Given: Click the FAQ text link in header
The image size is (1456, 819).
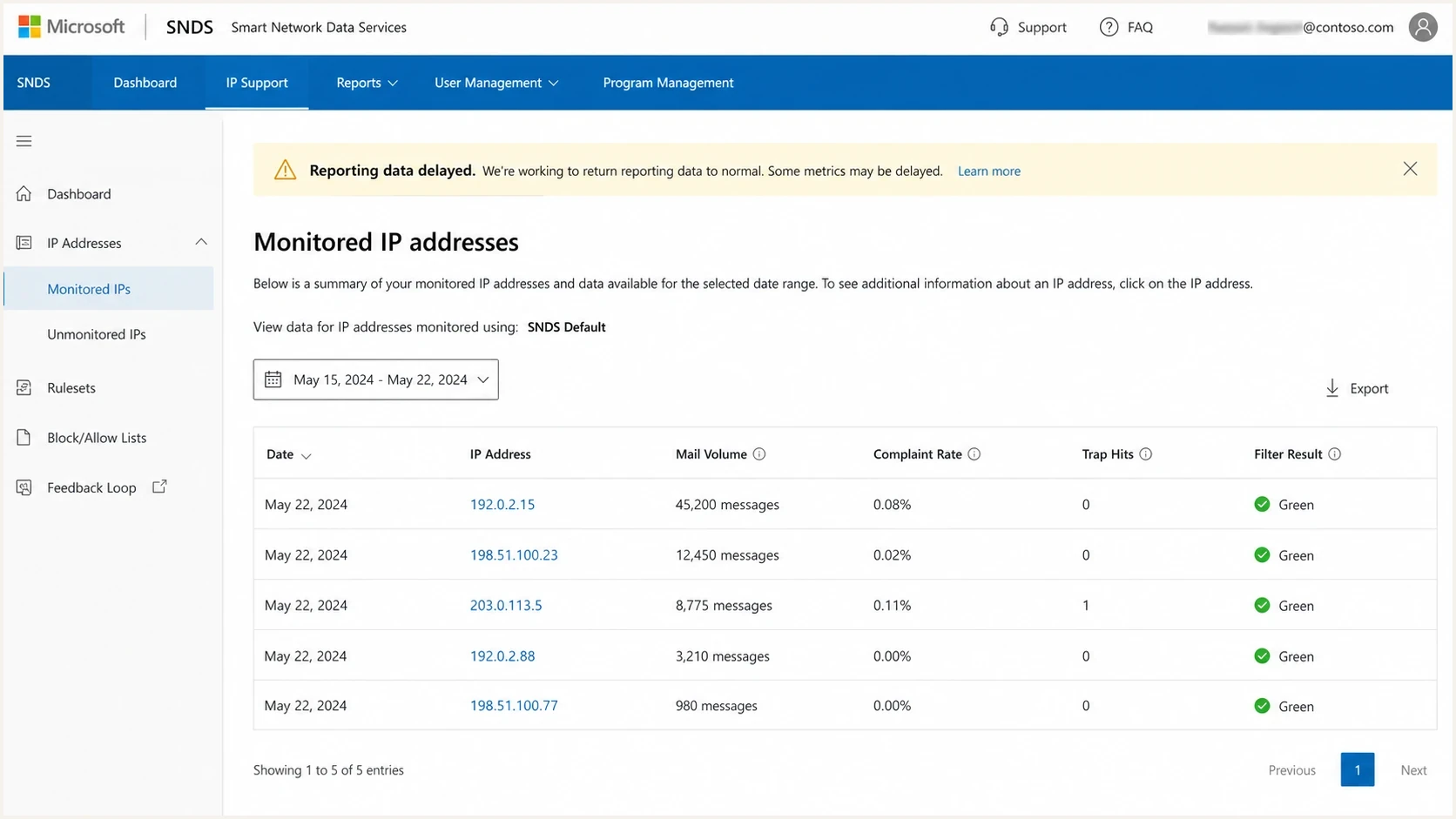Looking at the screenshot, I should pyautogui.click(x=1140, y=27).
